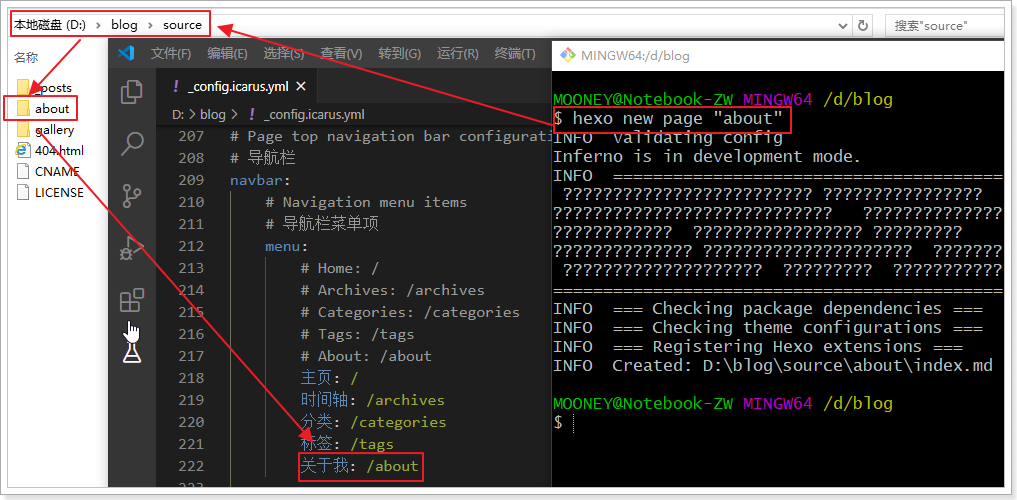The image size is (1017, 500).
Task: Click the 主页: / entry
Action: (329, 378)
